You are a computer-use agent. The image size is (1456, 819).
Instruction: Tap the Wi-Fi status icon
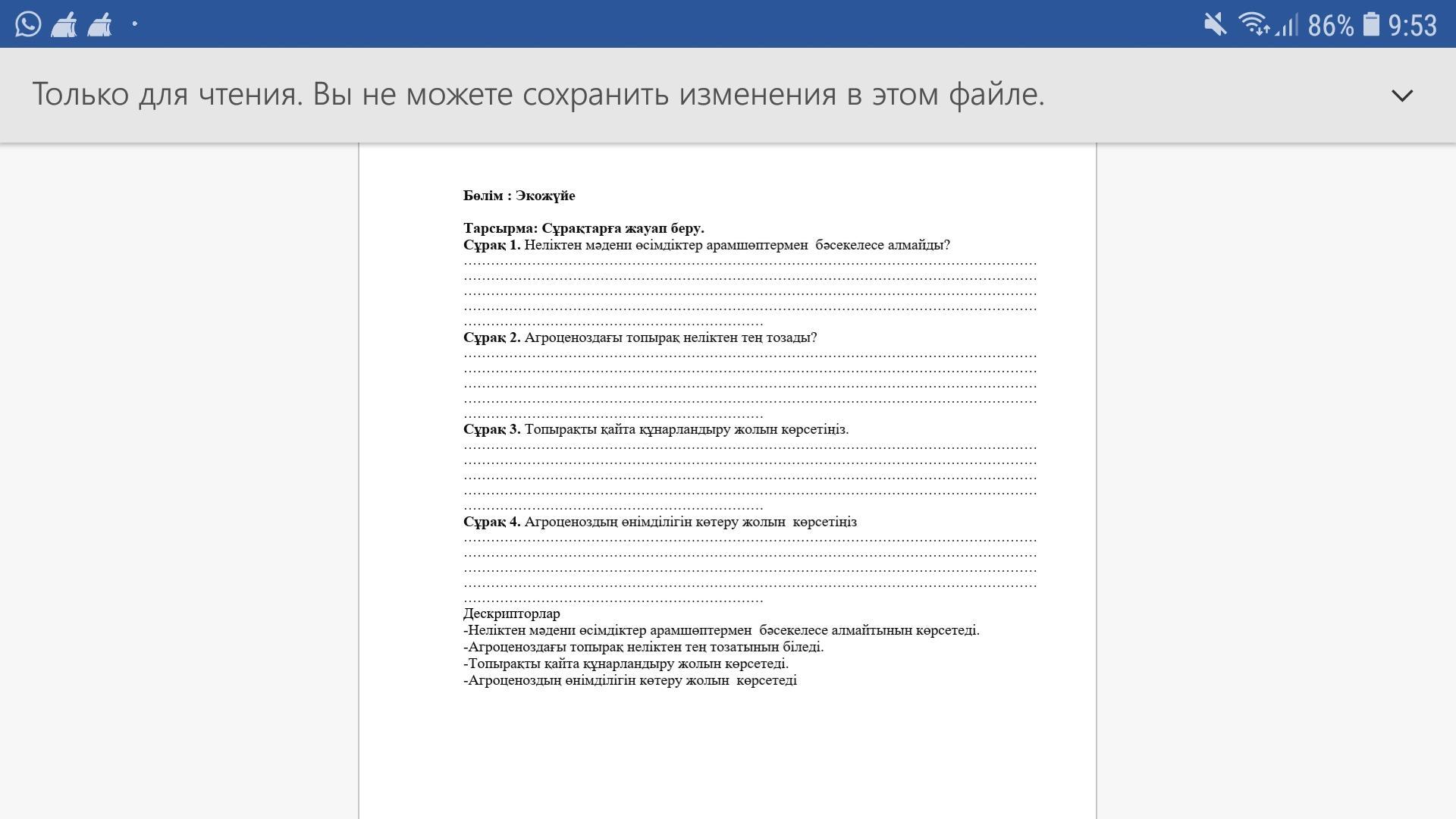1254,24
